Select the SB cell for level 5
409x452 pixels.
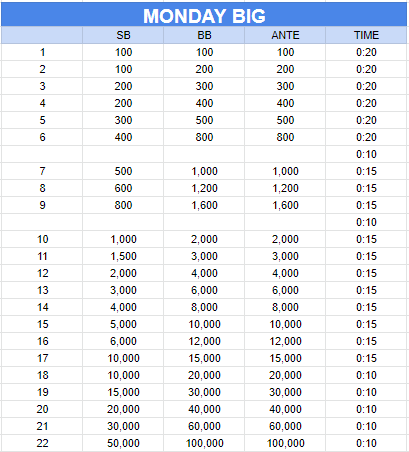click(123, 120)
